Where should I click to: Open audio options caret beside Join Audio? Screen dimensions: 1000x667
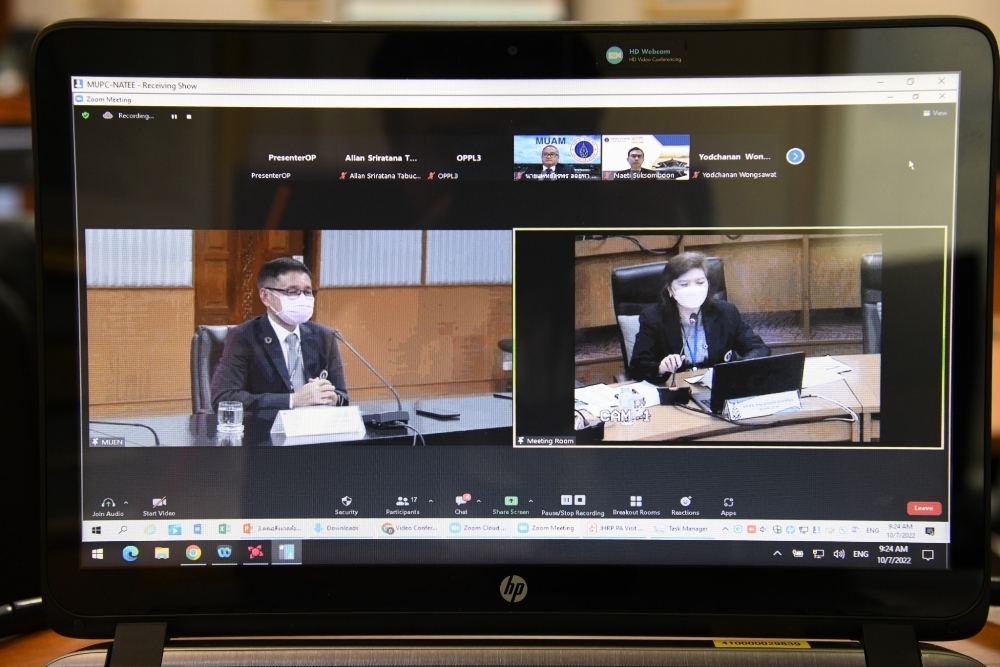pyautogui.click(x=126, y=503)
